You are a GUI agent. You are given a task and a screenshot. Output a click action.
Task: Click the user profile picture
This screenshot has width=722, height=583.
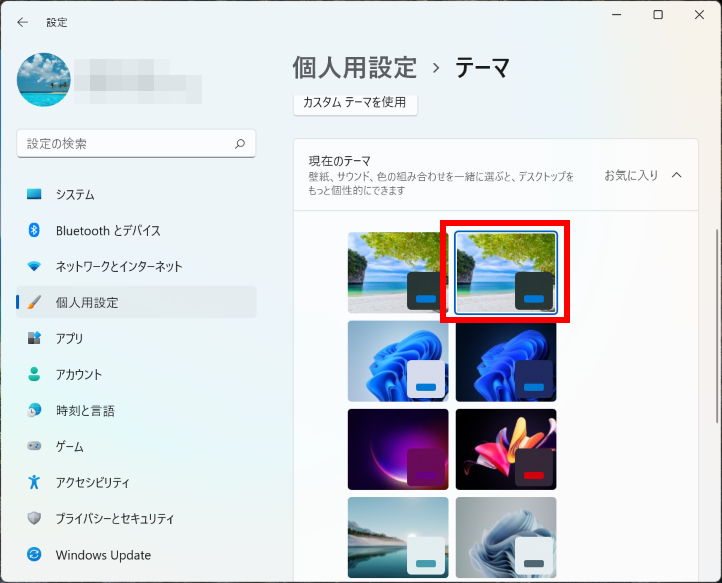pyautogui.click(x=44, y=80)
